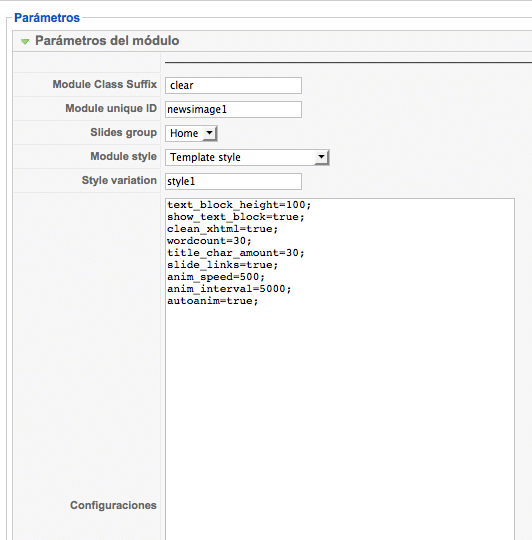Click the Parámetros heading link

pos(47,18)
